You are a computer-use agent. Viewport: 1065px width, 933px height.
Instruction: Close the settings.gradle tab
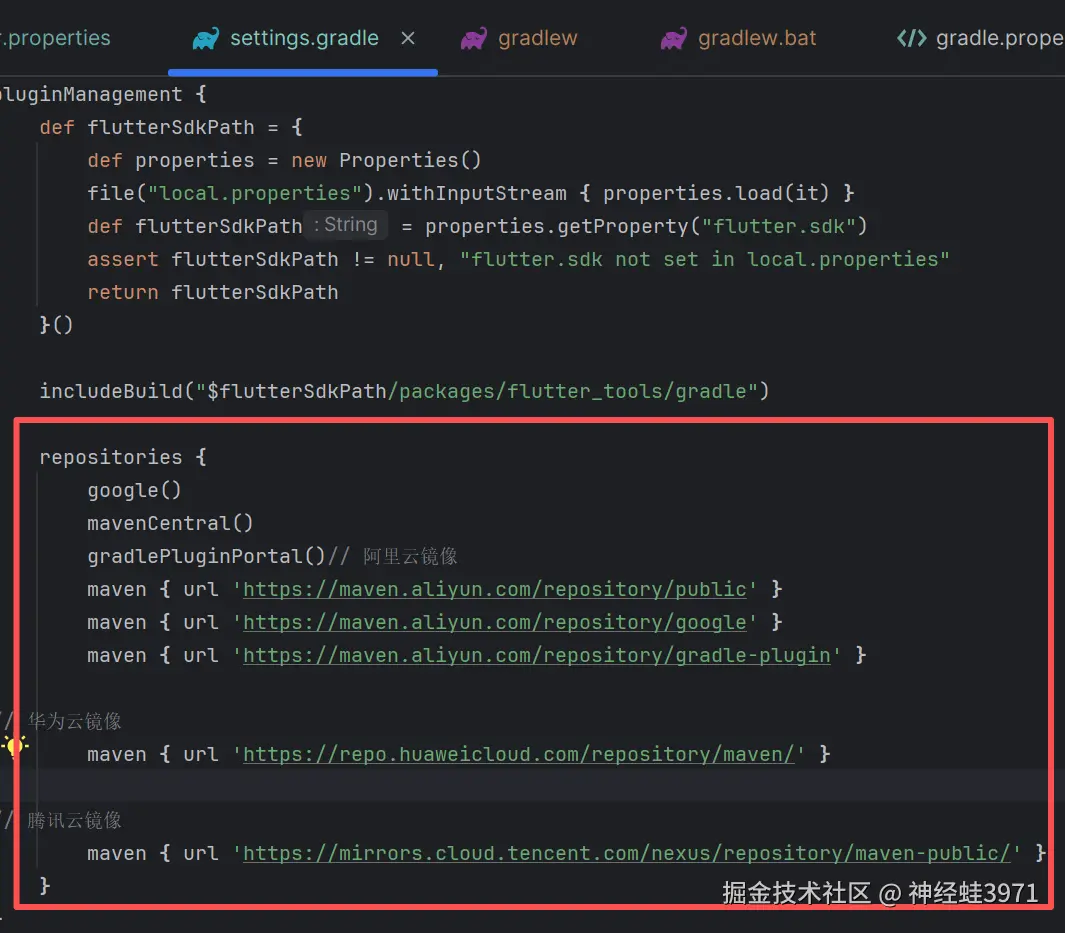click(x=408, y=39)
